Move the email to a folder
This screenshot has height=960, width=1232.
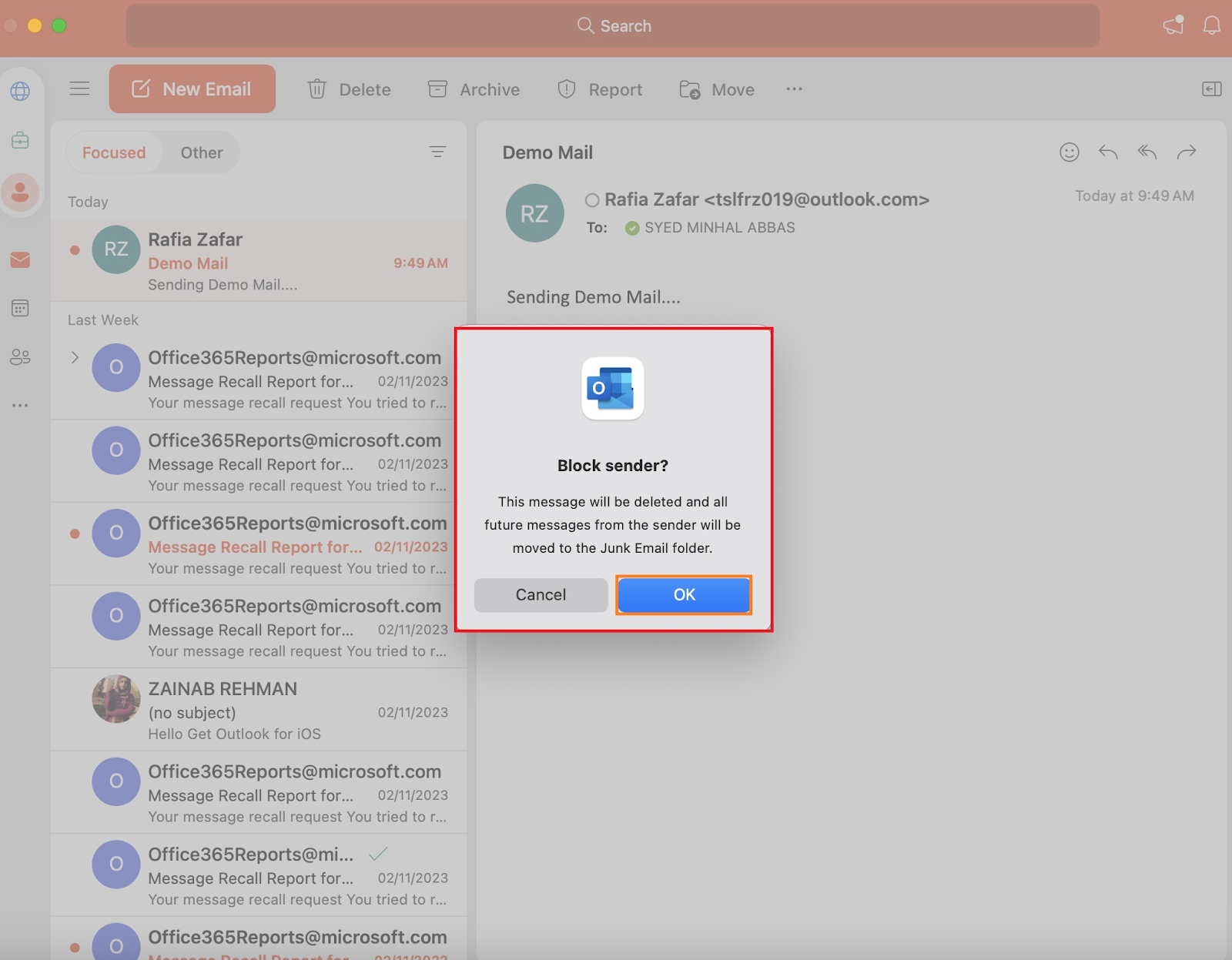(717, 89)
